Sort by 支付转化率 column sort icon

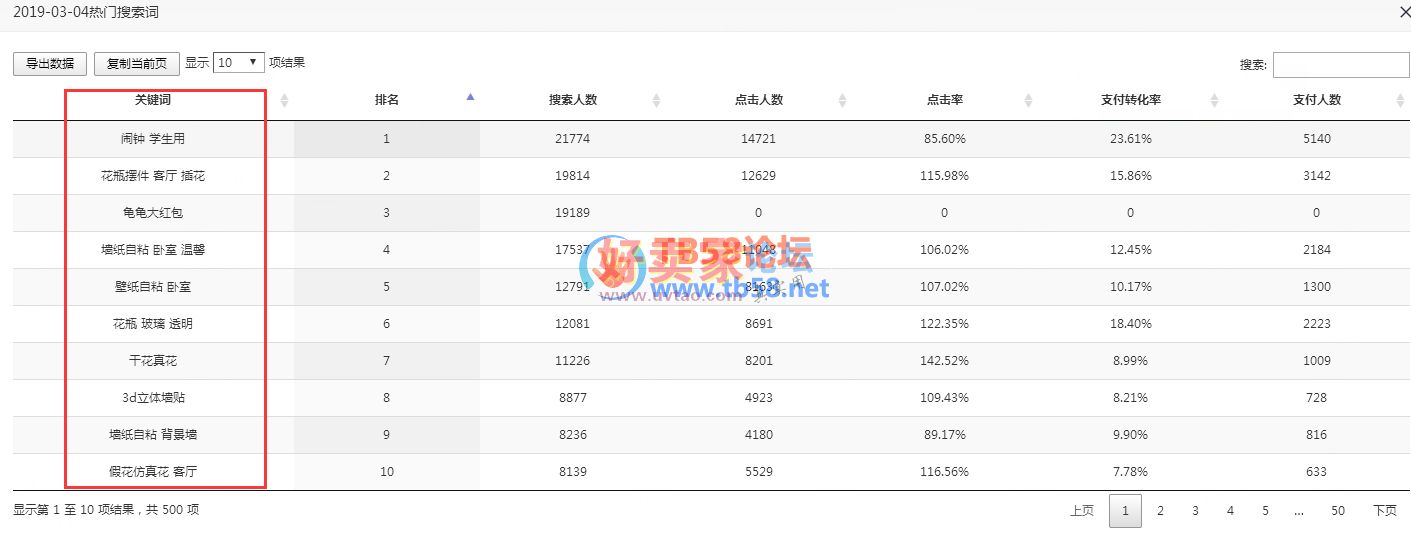pyautogui.click(x=1214, y=100)
